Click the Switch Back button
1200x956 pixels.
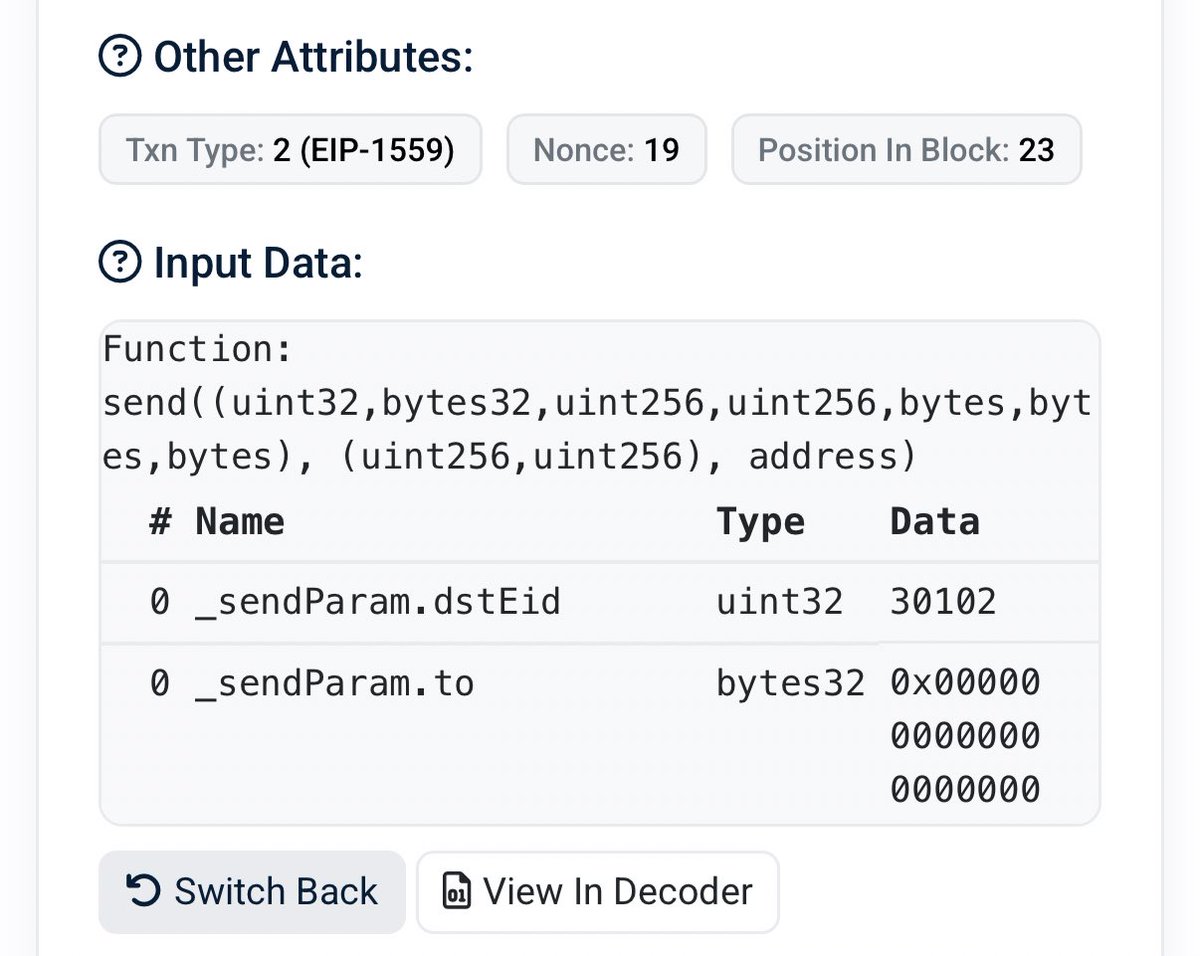252,891
